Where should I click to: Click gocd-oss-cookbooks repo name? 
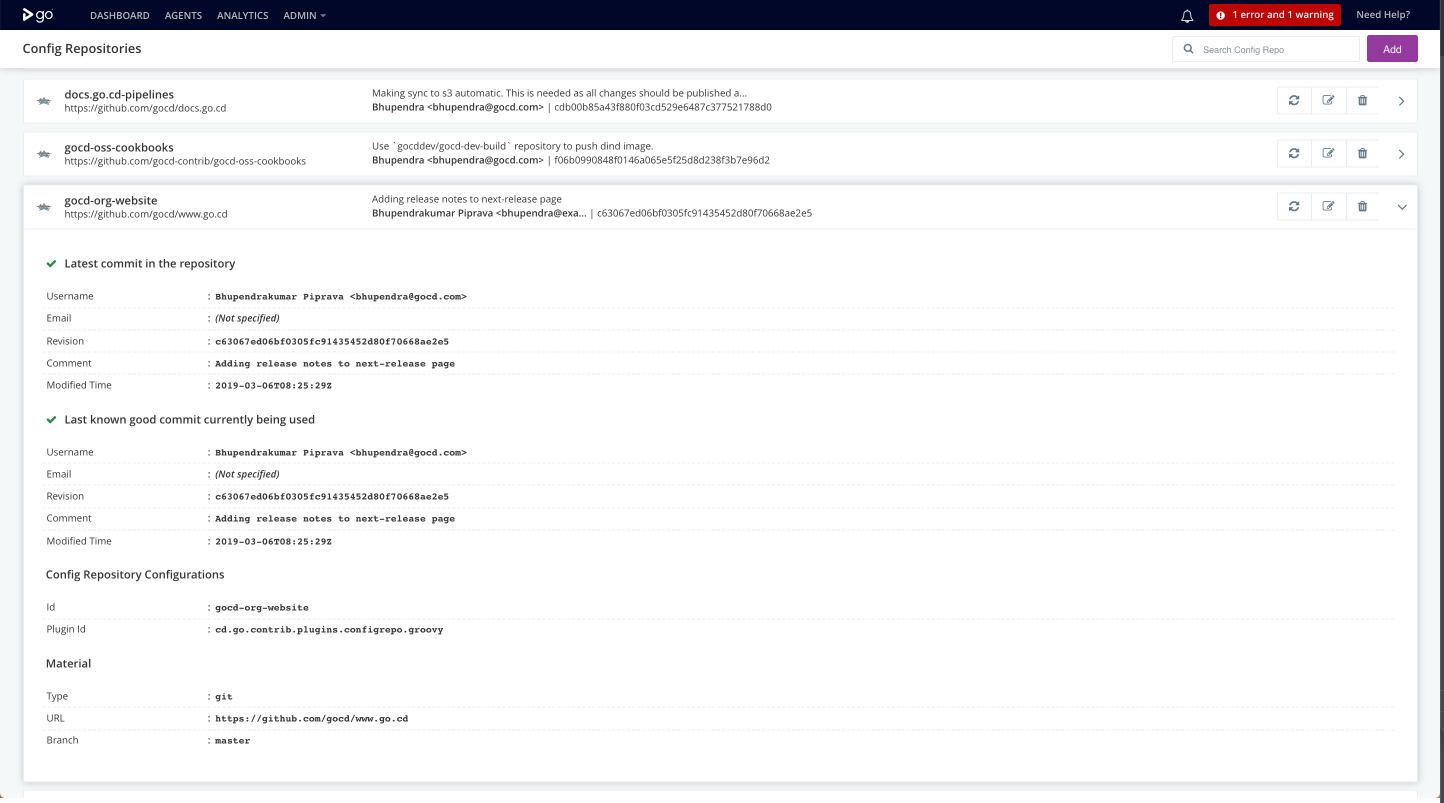[x=119, y=147]
